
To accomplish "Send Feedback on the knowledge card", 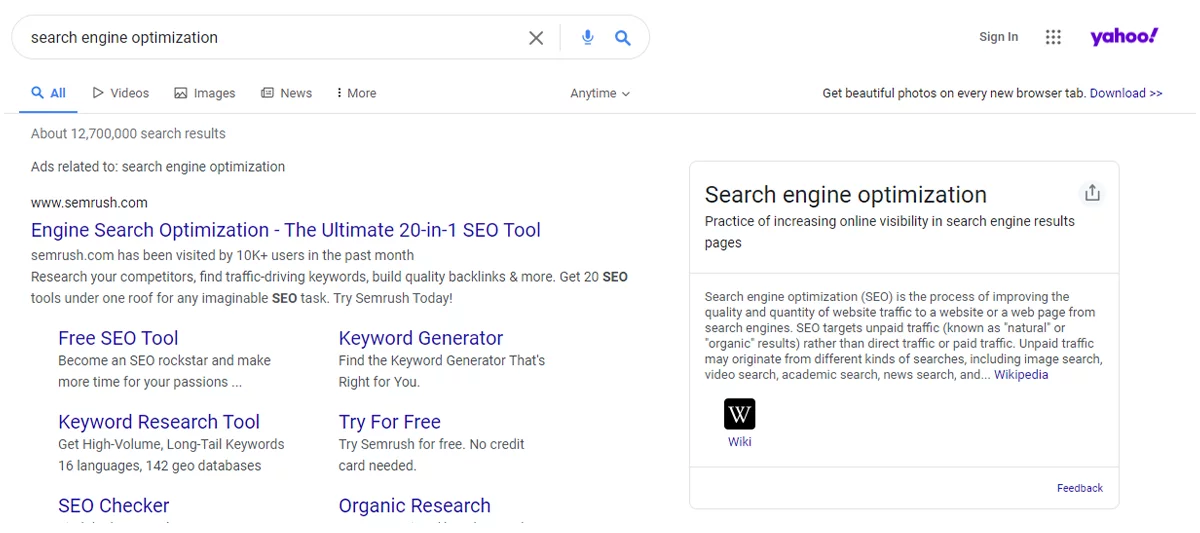I will pyautogui.click(x=1080, y=488).
